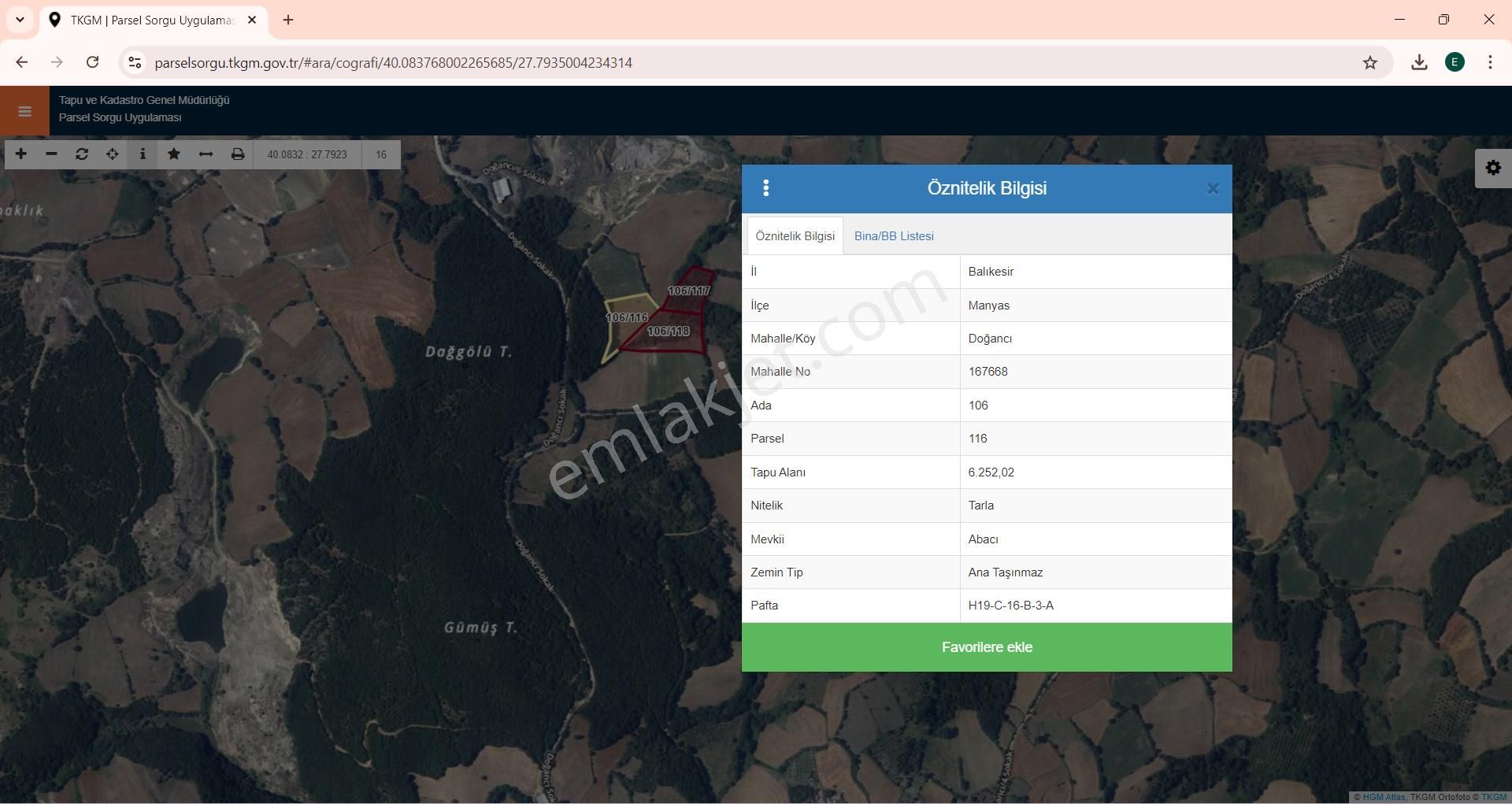Click Zemin Tip value Ana Taşınmaz

pyautogui.click(x=1005, y=572)
